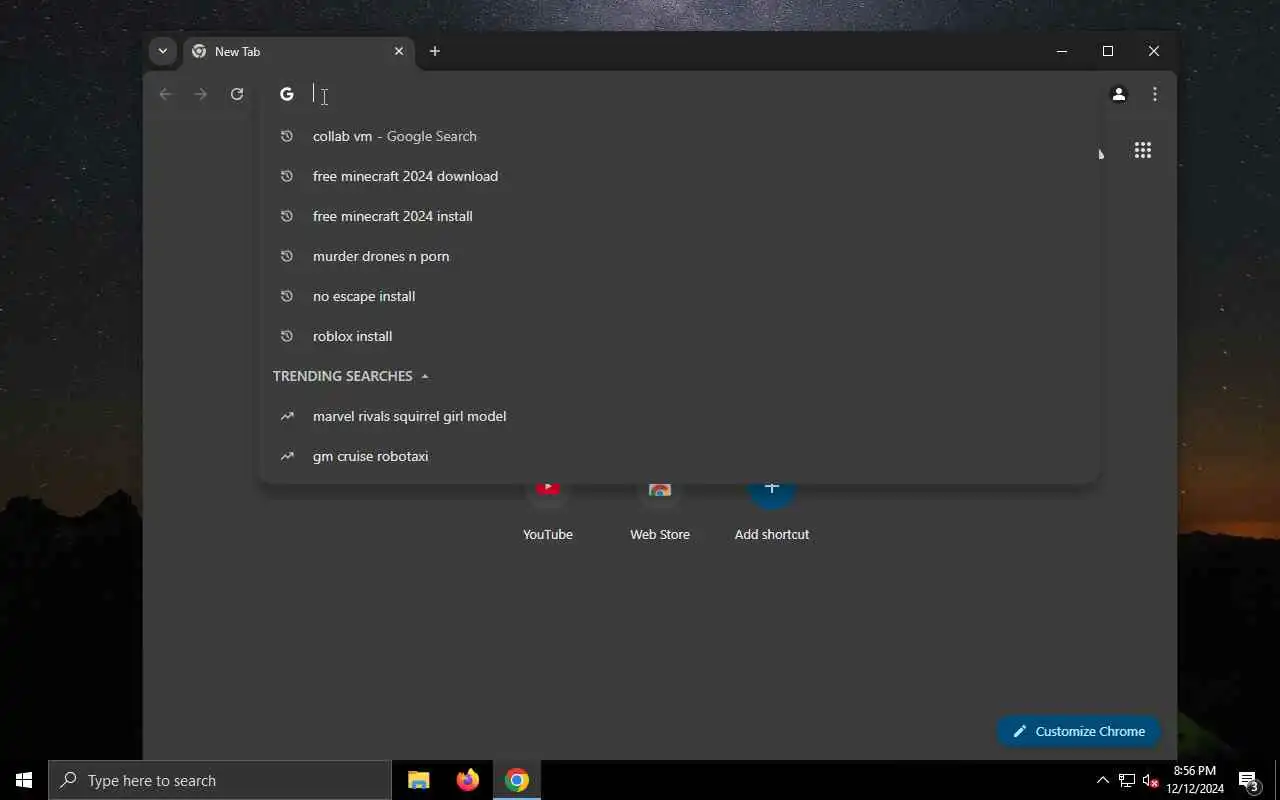Screen dimensions: 1280x800
Task: Click the Google G icon in address bar
Action: tap(287, 94)
